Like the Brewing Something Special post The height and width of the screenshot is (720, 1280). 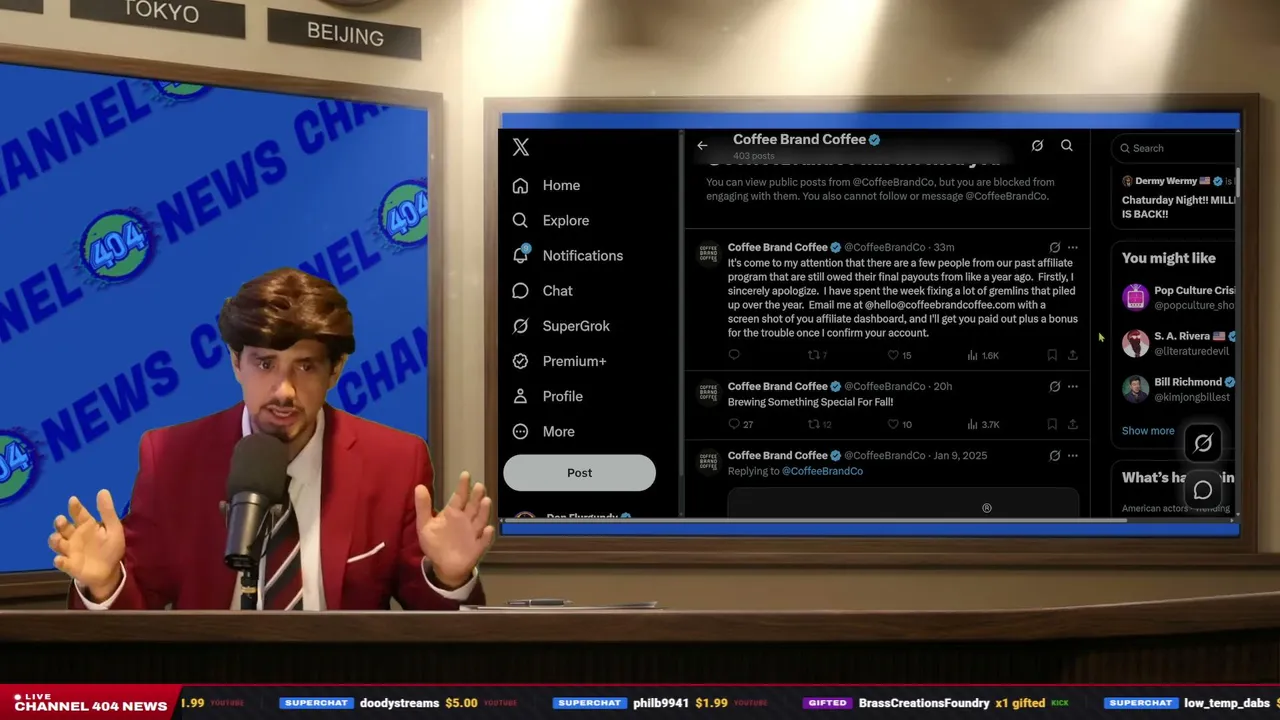coord(900,424)
